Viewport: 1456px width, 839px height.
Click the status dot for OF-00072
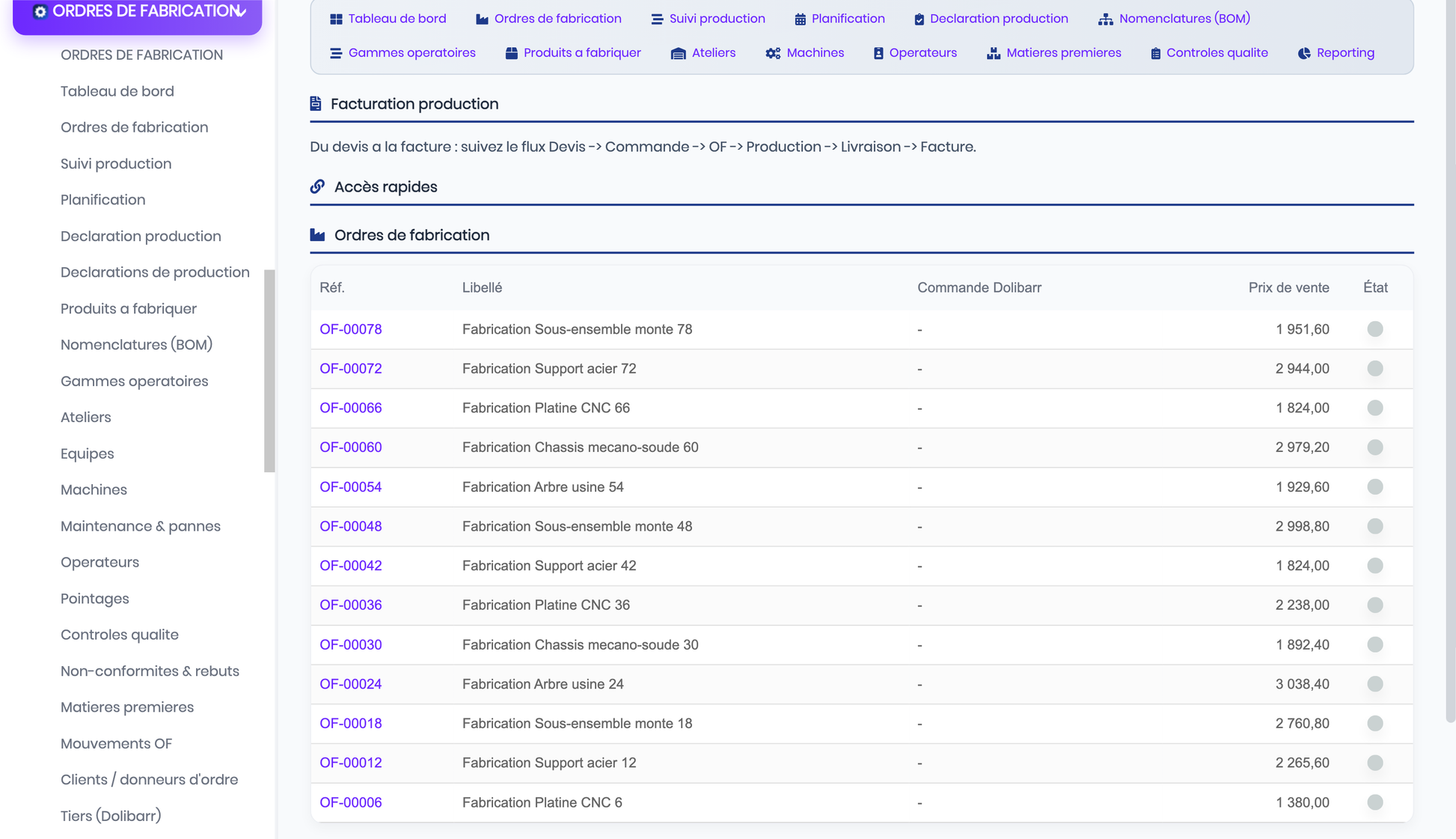click(1374, 369)
